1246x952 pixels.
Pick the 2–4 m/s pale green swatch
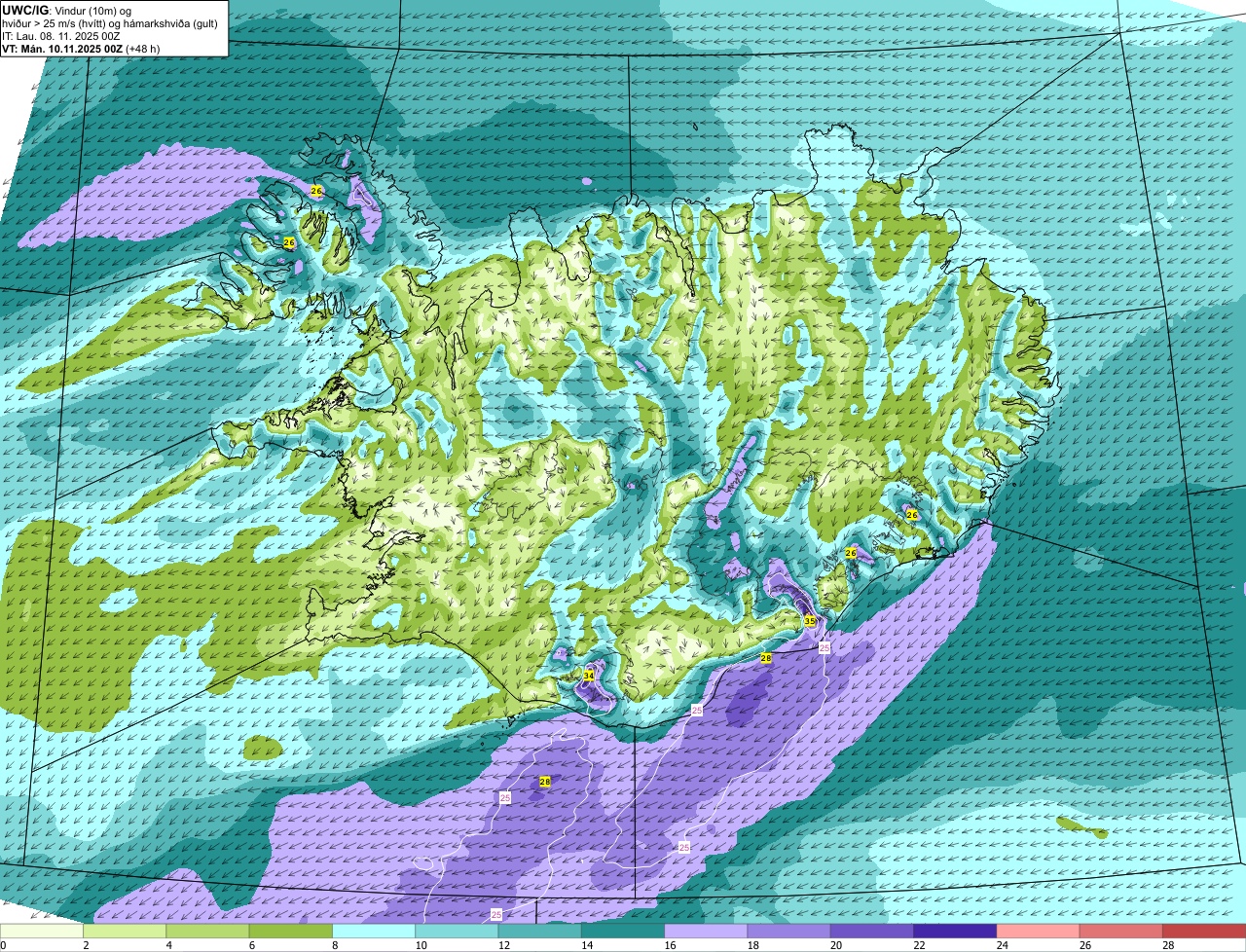tap(125, 932)
